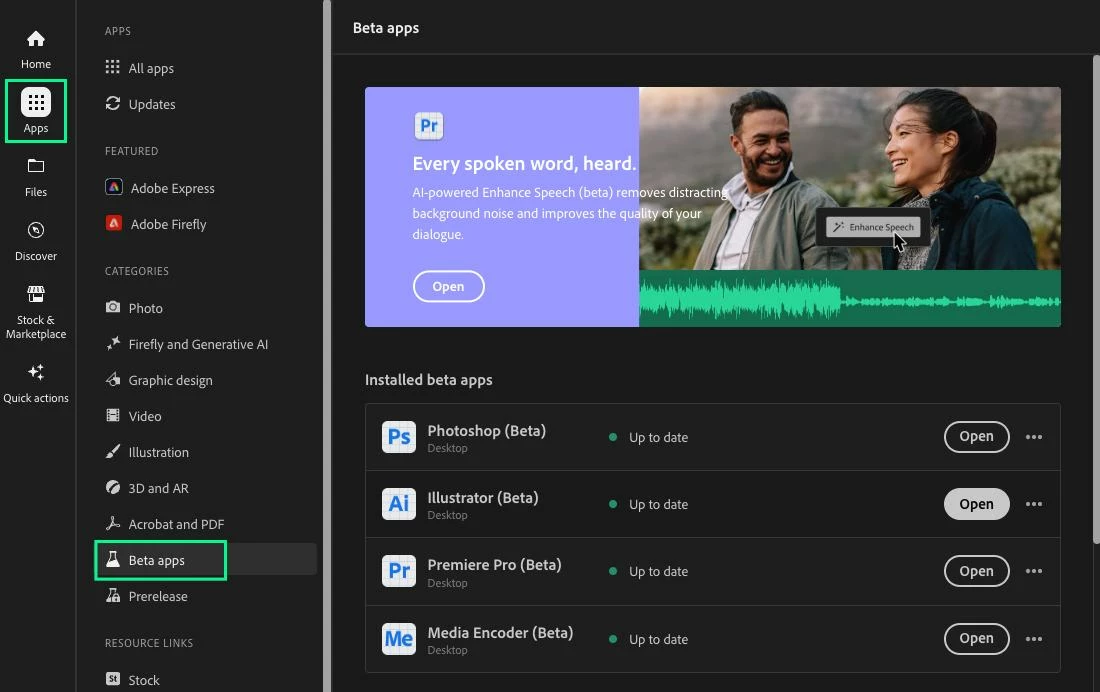The image size is (1100, 692).
Task: Check for app Updates
Action: (x=140, y=104)
